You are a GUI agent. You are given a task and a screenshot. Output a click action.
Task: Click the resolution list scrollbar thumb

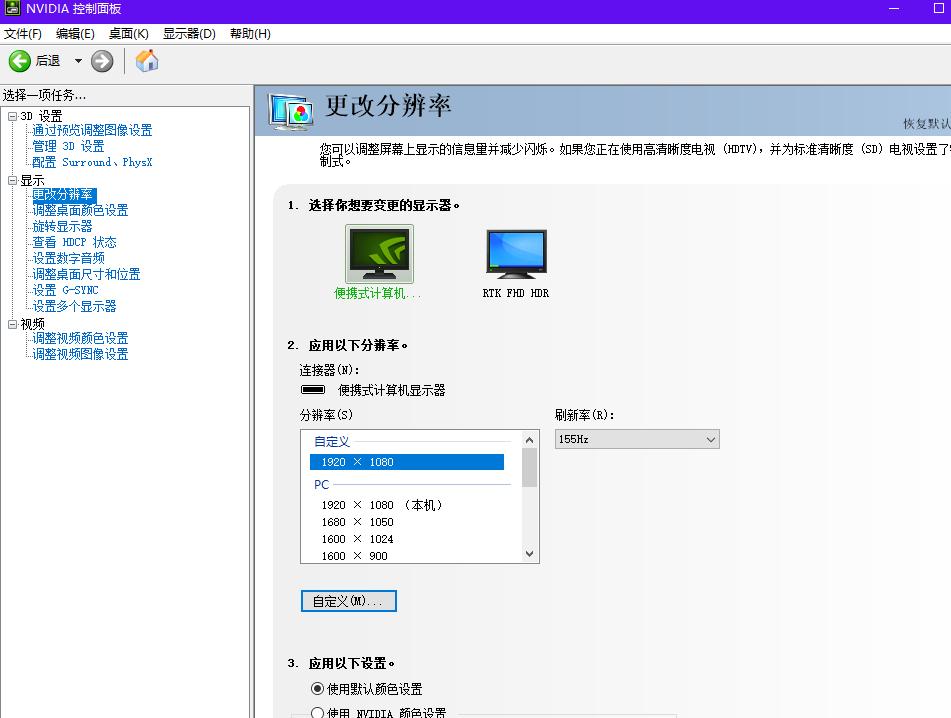point(529,468)
